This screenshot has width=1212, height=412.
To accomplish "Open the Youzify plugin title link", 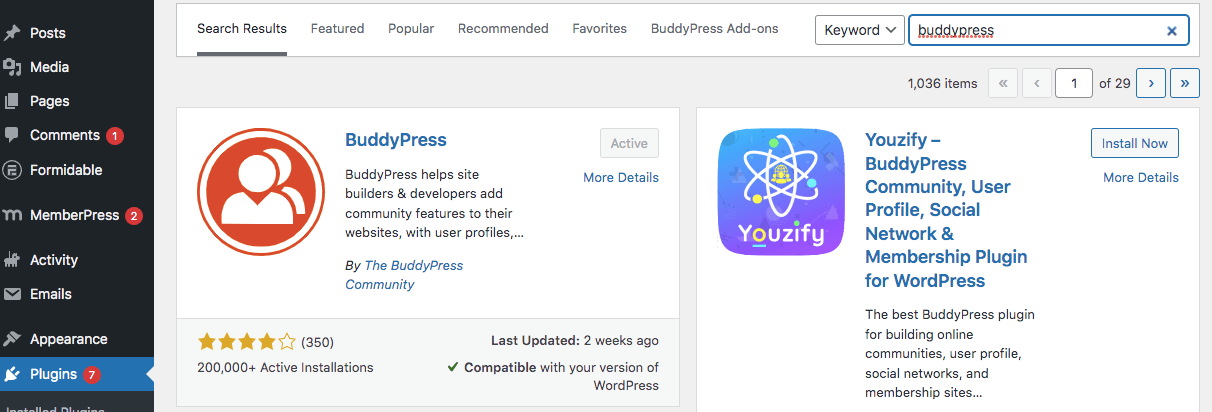I will (946, 210).
